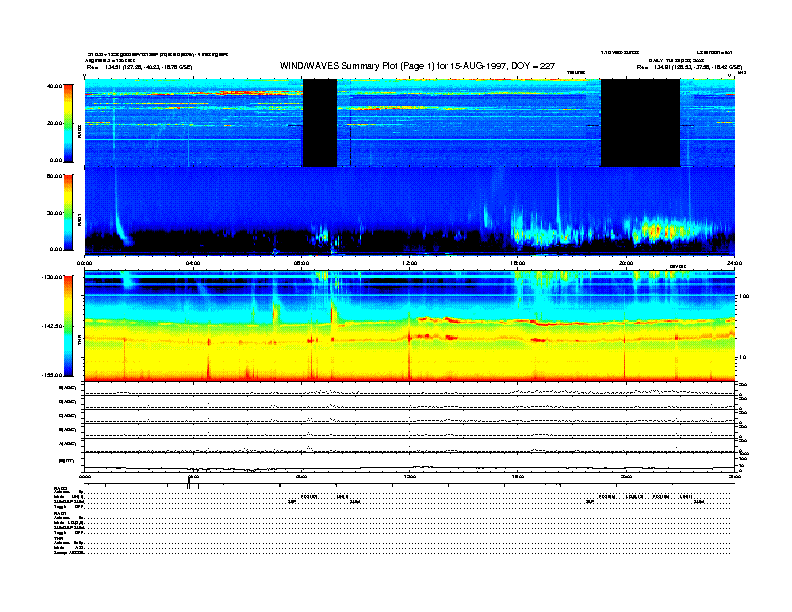Click the -142.50 label on TNR scale
The width and height of the screenshot is (792, 612).
click(53, 326)
